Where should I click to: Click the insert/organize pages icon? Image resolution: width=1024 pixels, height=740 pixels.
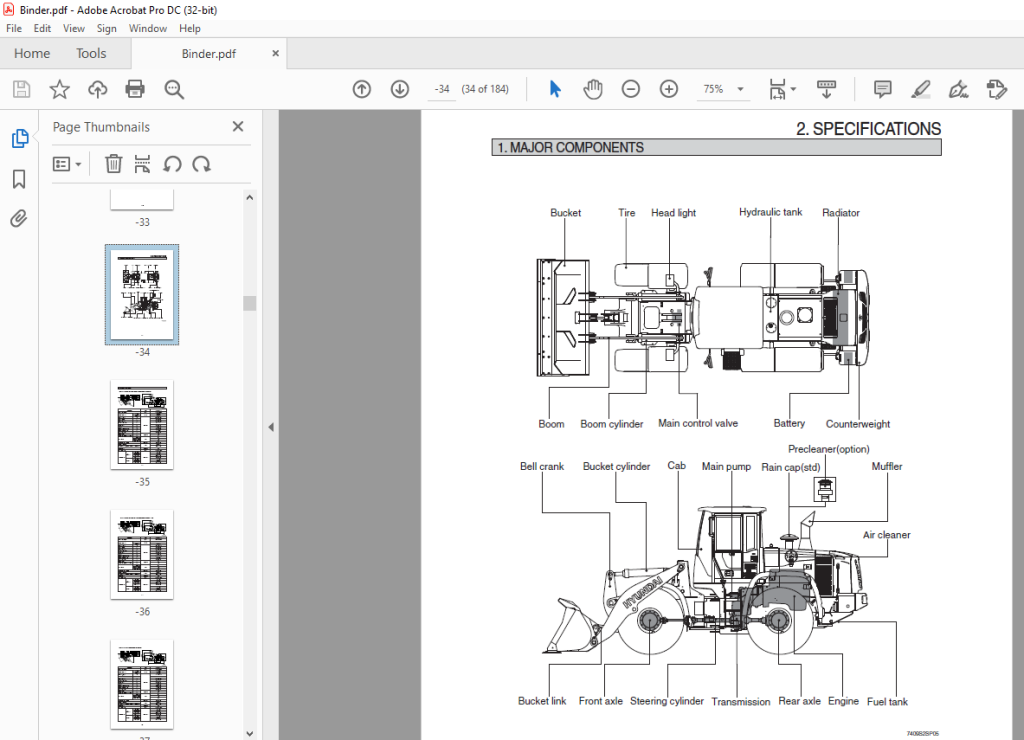click(142, 164)
